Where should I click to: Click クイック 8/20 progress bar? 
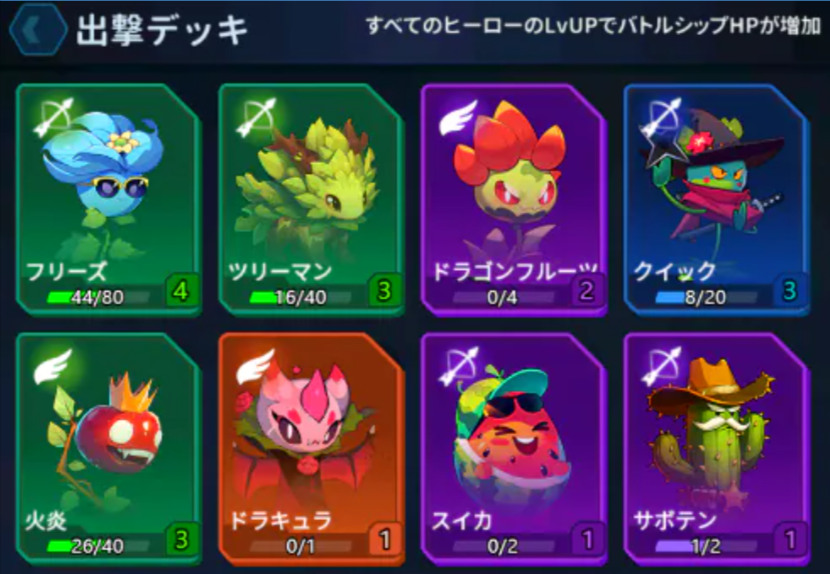[706, 298]
